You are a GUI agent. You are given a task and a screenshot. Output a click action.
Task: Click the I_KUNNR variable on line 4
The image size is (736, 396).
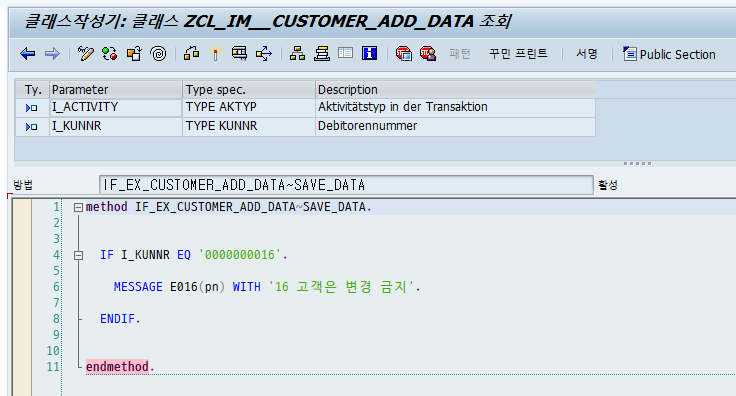click(x=145, y=255)
